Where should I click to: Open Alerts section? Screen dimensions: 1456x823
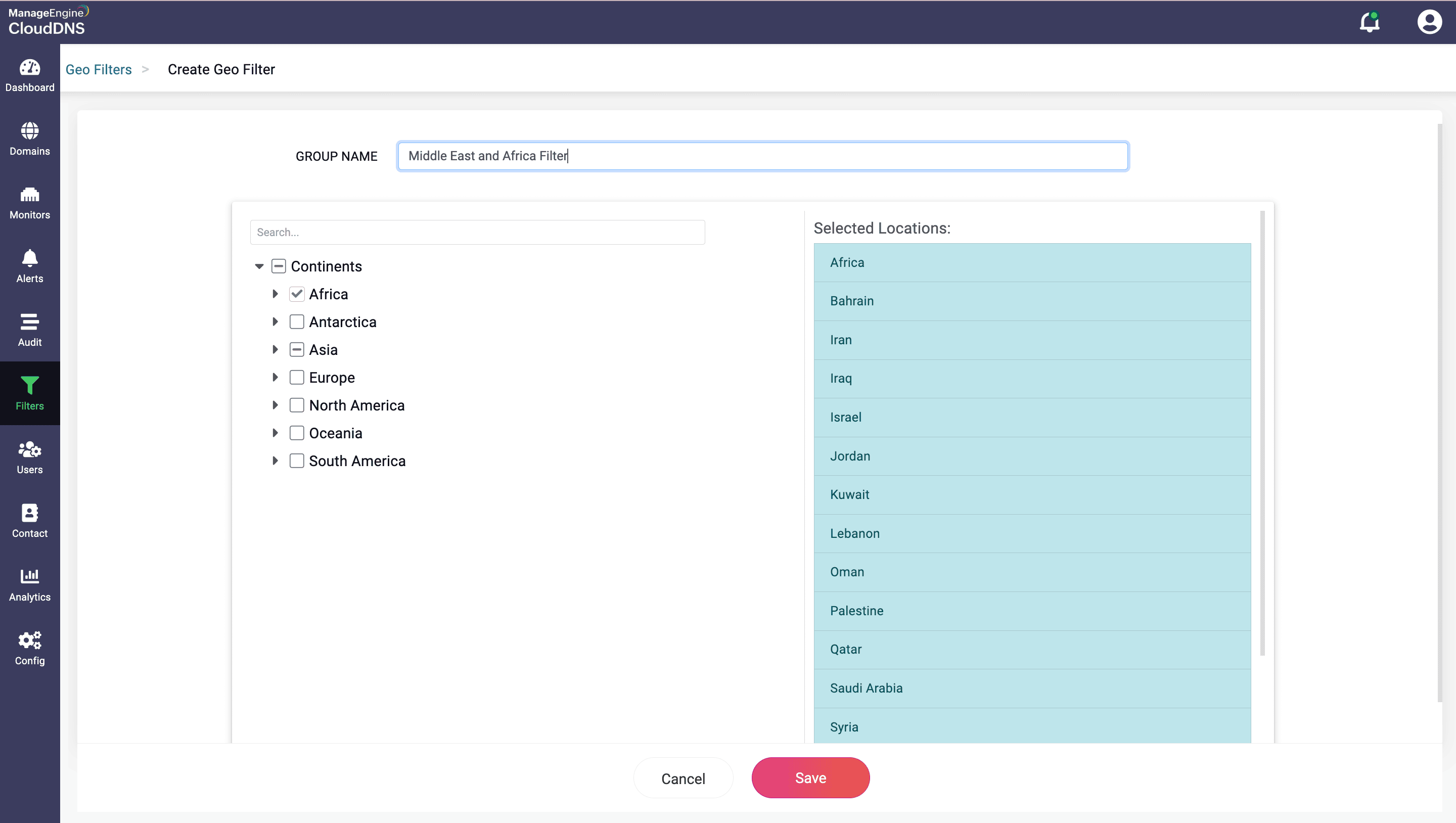pyautogui.click(x=30, y=265)
